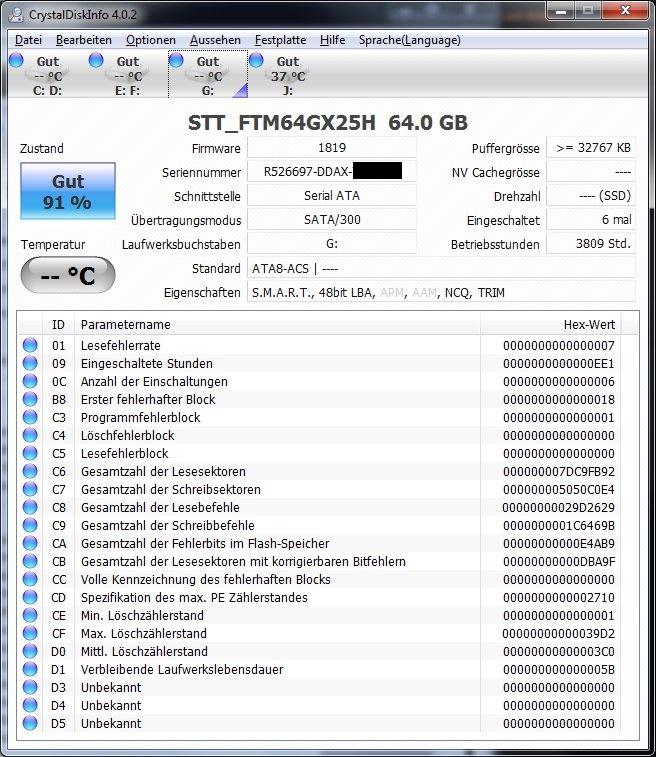Open the Bearbeiten menu

84,40
